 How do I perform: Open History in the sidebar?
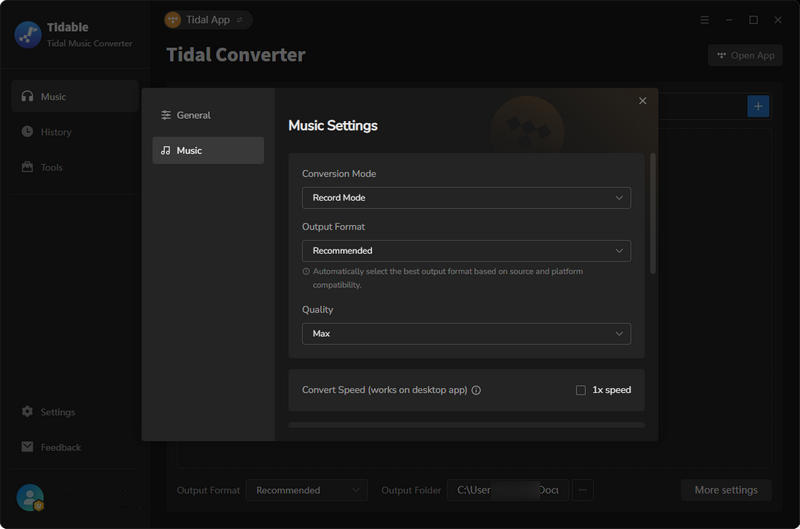[75, 132]
